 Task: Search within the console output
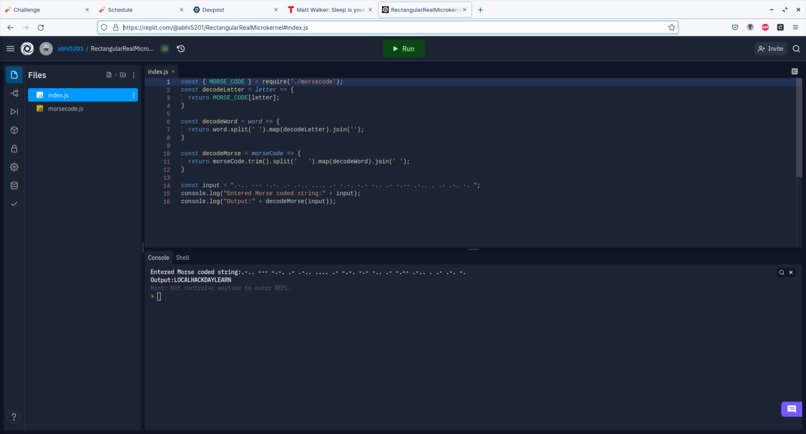tap(781, 273)
